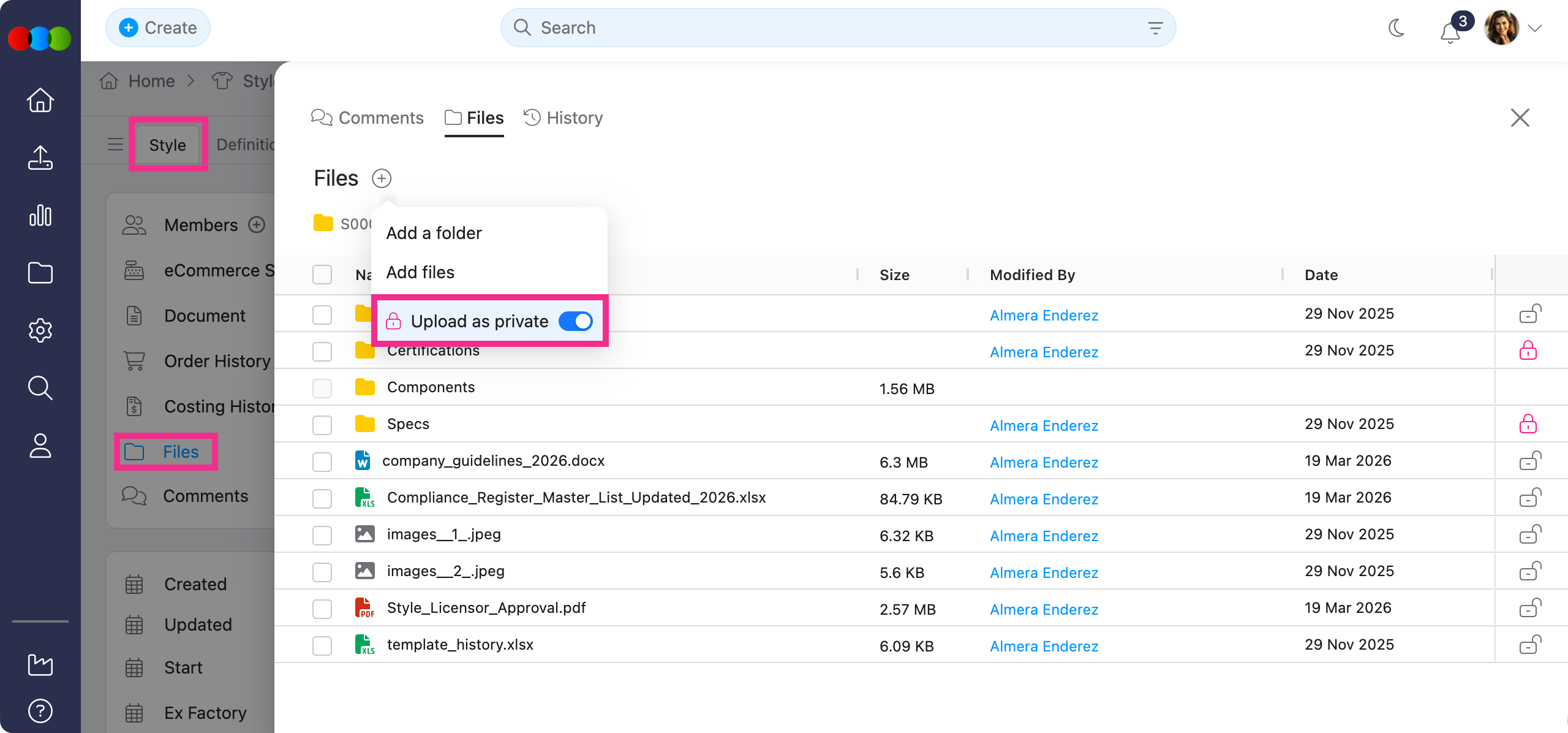This screenshot has height=733, width=1568.
Task: Choose Add a folder from menu
Action: [x=434, y=233]
